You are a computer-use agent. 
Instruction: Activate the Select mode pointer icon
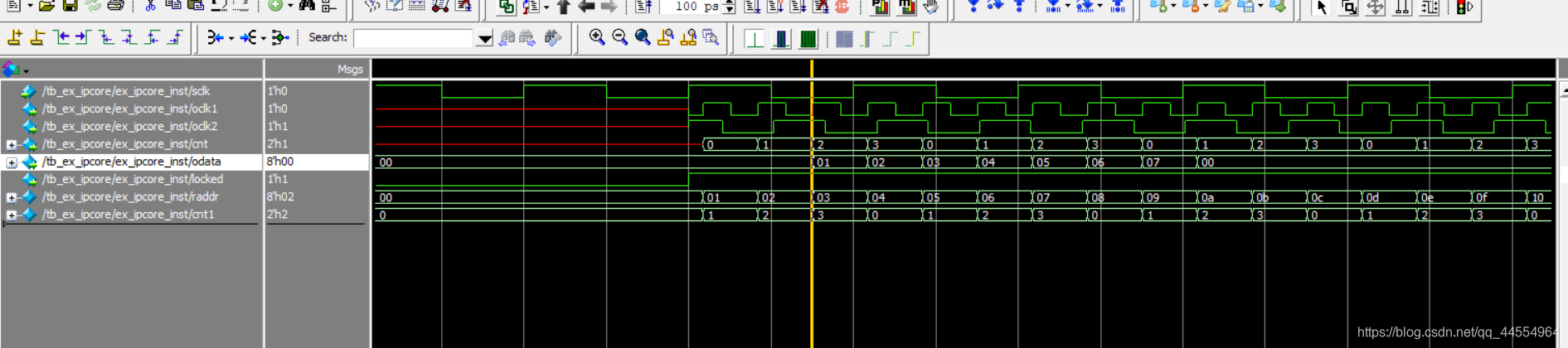point(1322,7)
